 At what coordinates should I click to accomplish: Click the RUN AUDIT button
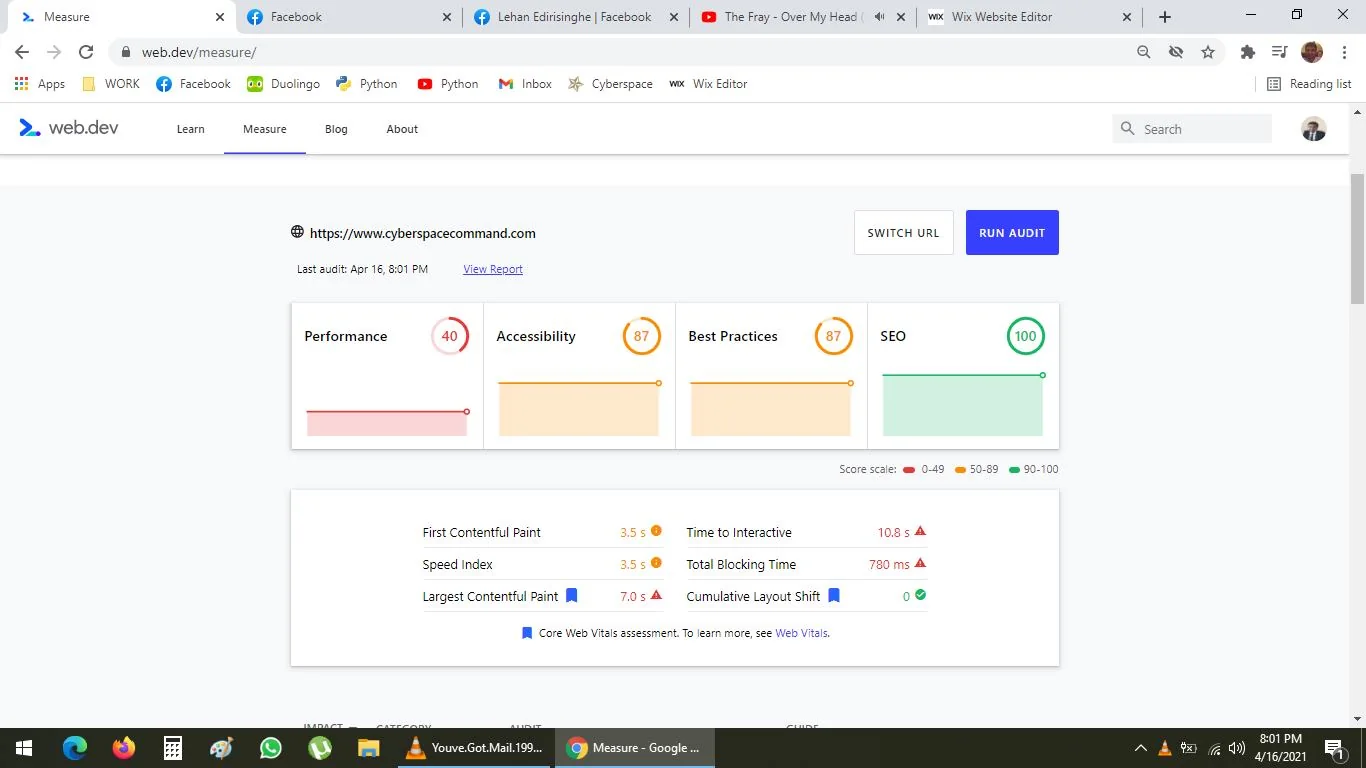pyautogui.click(x=1012, y=232)
